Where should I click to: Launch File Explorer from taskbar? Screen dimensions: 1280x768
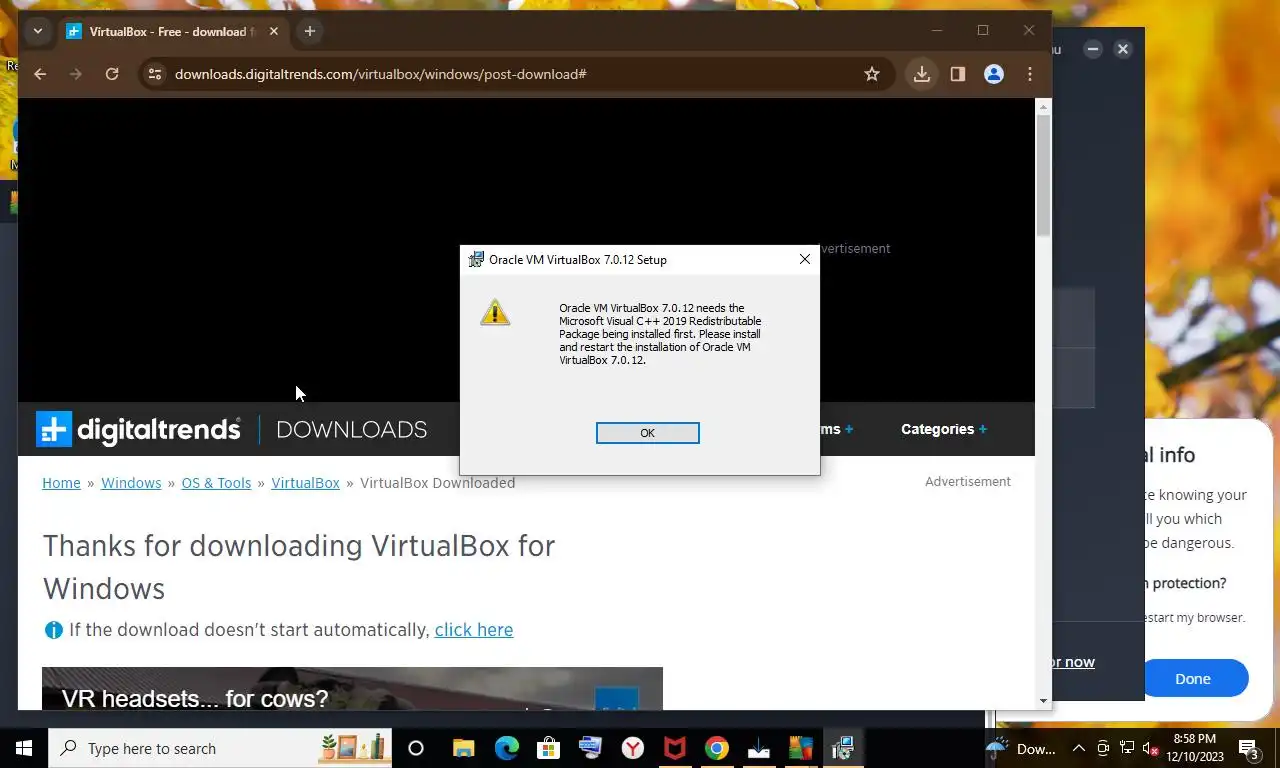coord(463,748)
